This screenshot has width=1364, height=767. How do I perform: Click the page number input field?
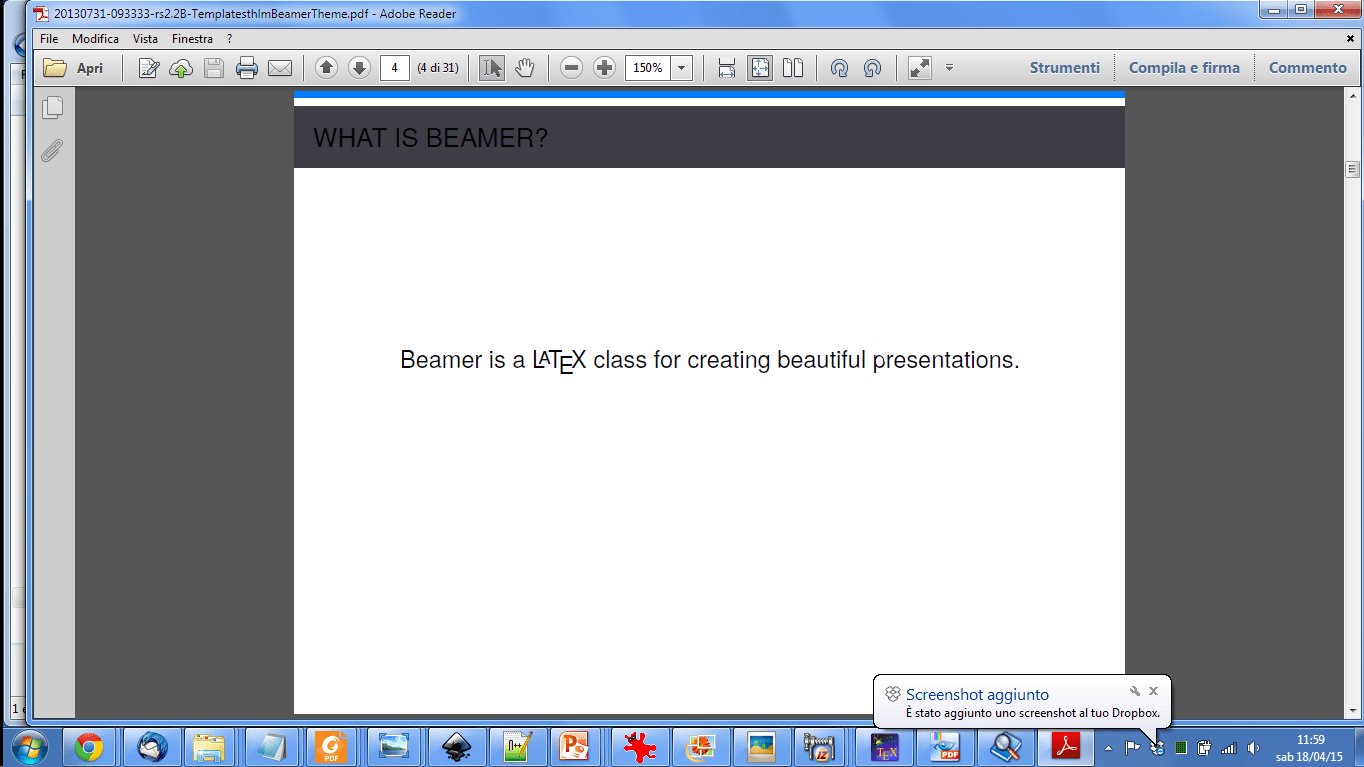coord(395,67)
